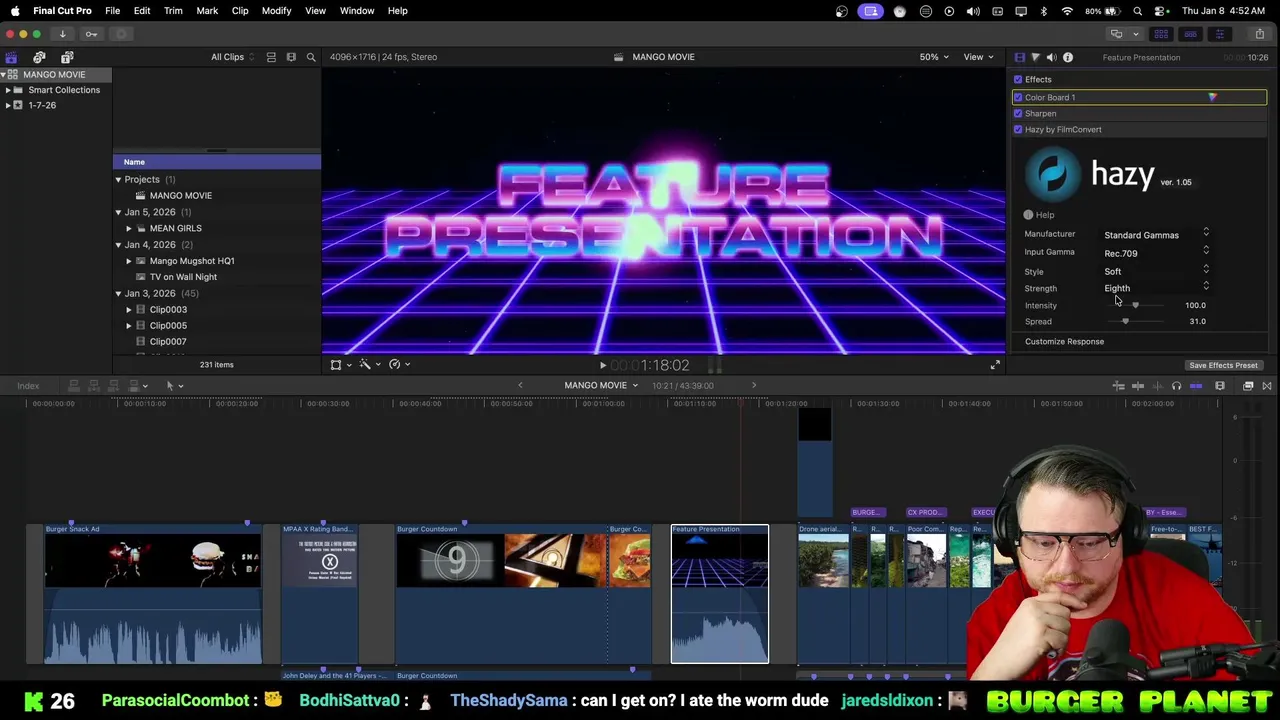Expand the MEAN GIRLS clip row
Image resolution: width=1280 pixels, height=720 pixels.
tap(129, 228)
